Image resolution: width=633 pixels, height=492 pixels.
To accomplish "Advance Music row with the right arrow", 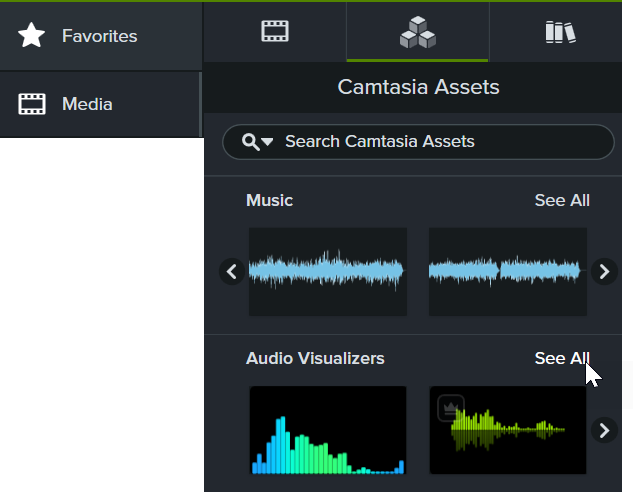I will [604, 271].
